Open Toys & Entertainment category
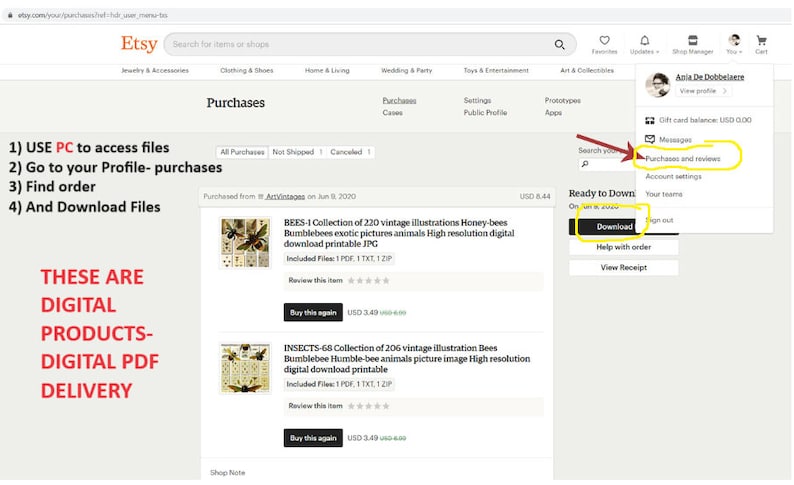Viewport: 794px width, 485px height. [x=496, y=70]
